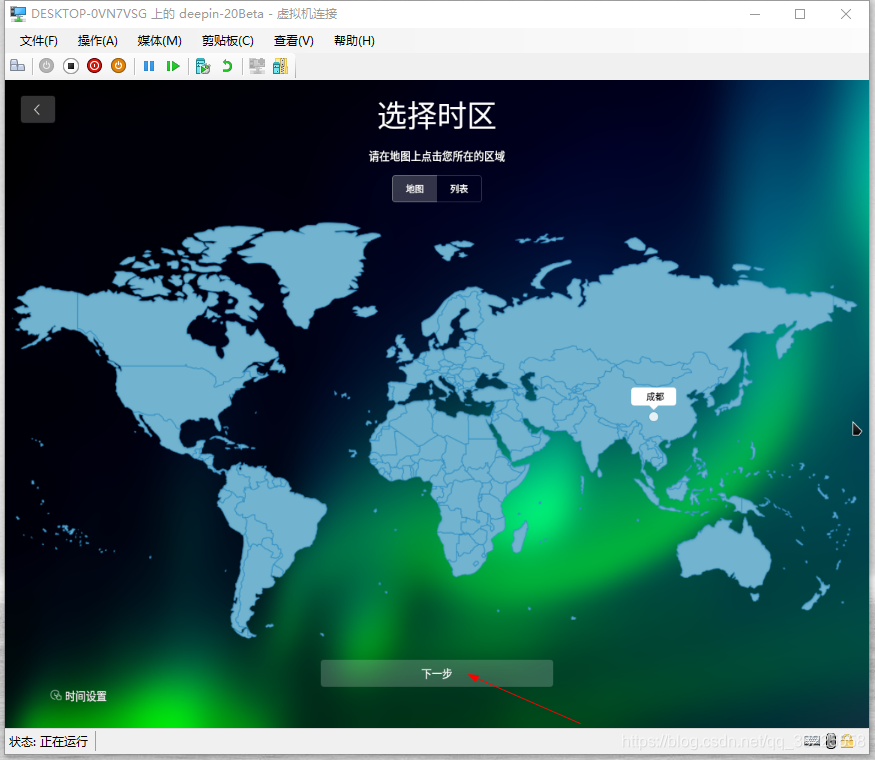Click the greyed-out enhanced session monitor icon
This screenshot has width=875, height=760.
tap(257, 66)
